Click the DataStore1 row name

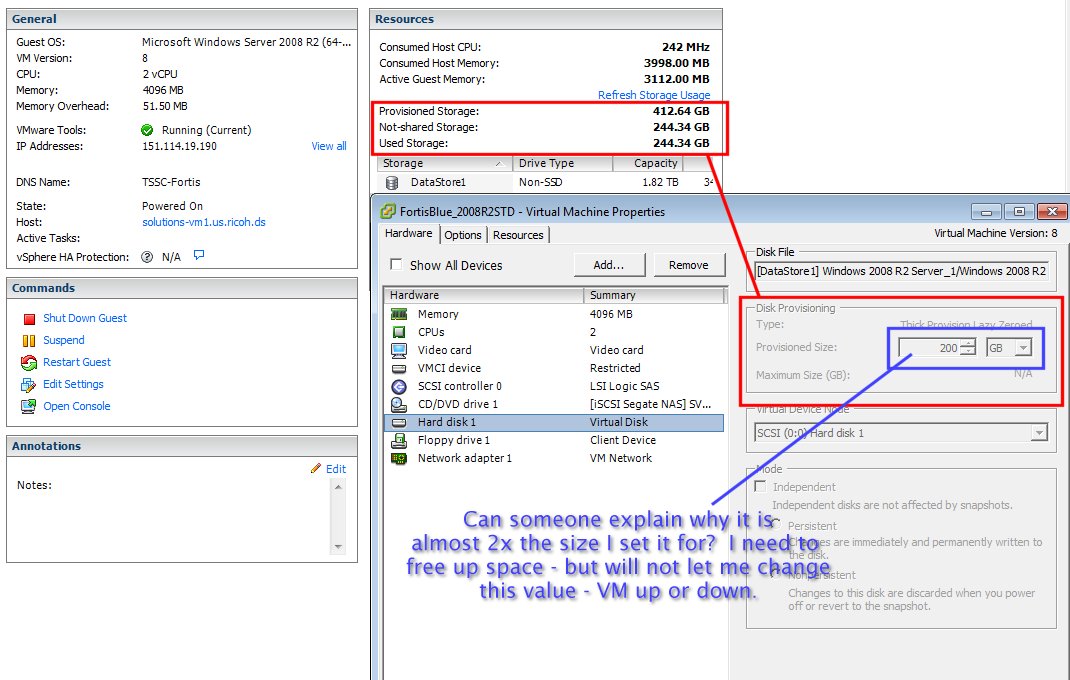point(438,183)
